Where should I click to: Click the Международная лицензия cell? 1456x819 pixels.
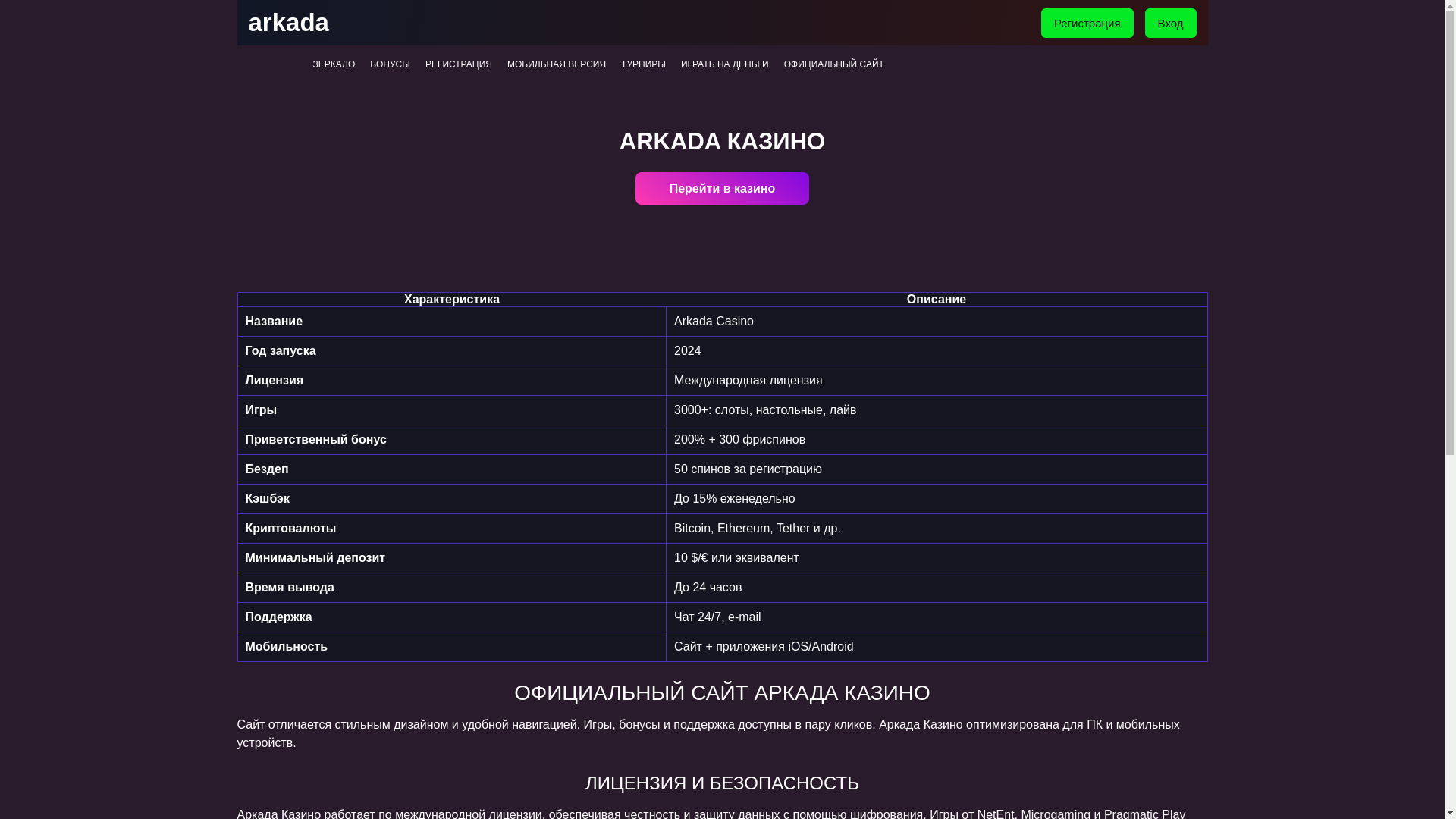936,381
